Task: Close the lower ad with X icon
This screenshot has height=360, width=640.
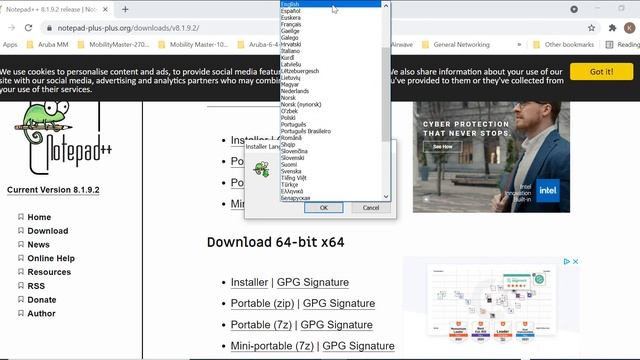Action: [x=576, y=261]
